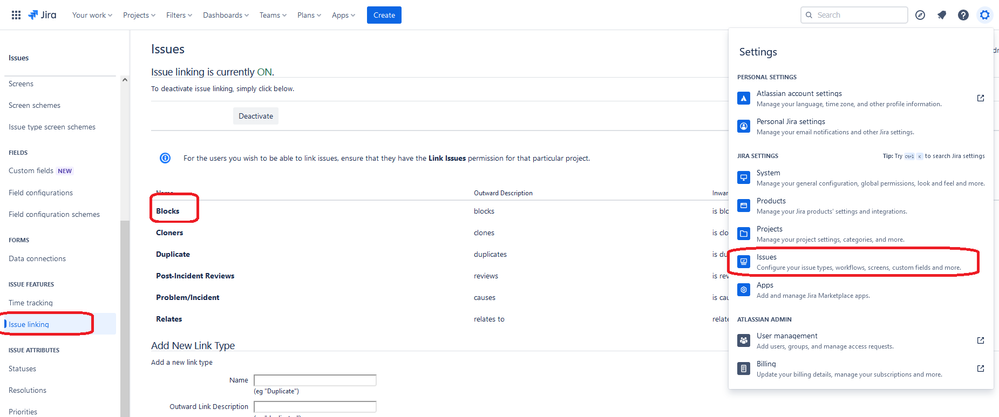Image resolution: width=999 pixels, height=417 pixels.
Task: Open the Dashboards dropdown
Action: point(226,15)
